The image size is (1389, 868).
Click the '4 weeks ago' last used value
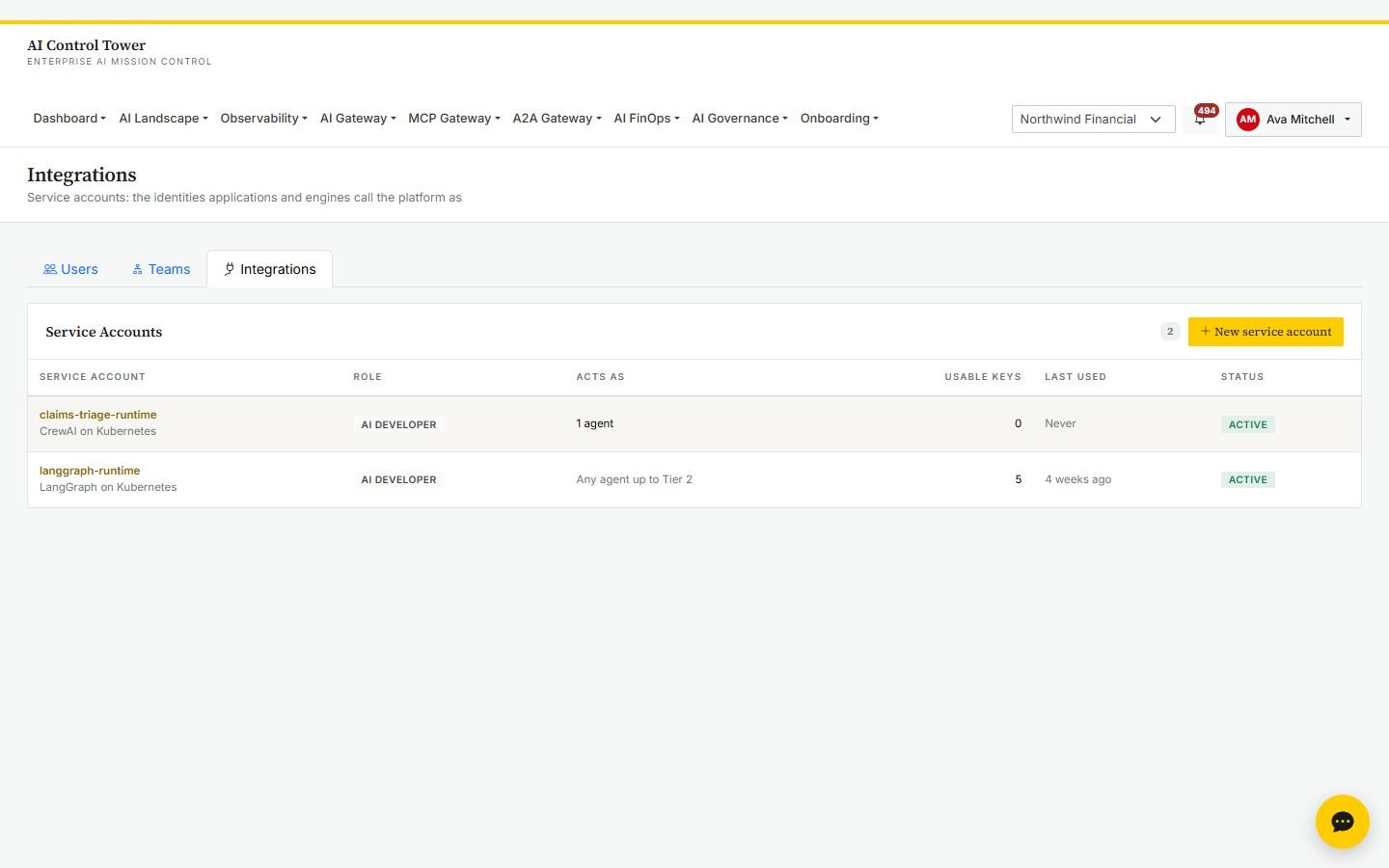tap(1078, 479)
